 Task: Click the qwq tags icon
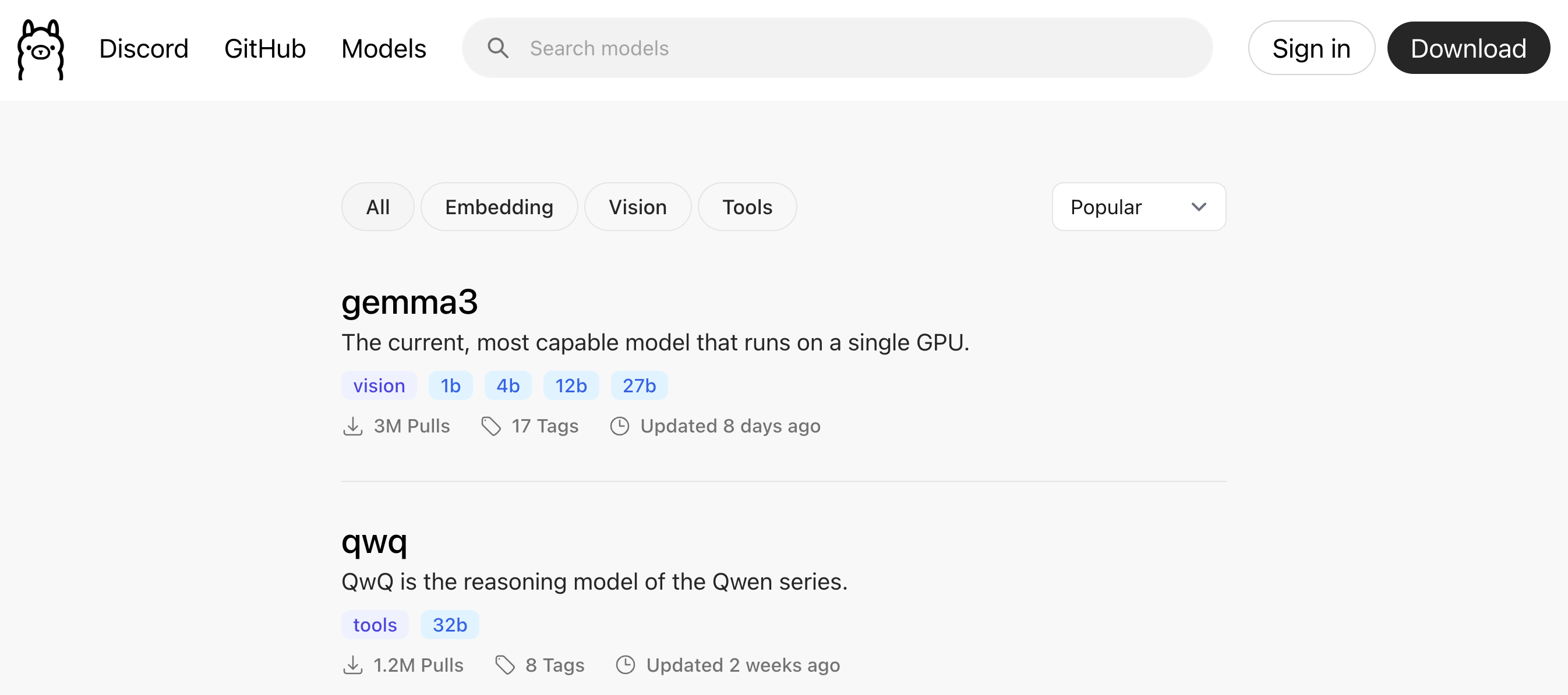[x=504, y=665]
